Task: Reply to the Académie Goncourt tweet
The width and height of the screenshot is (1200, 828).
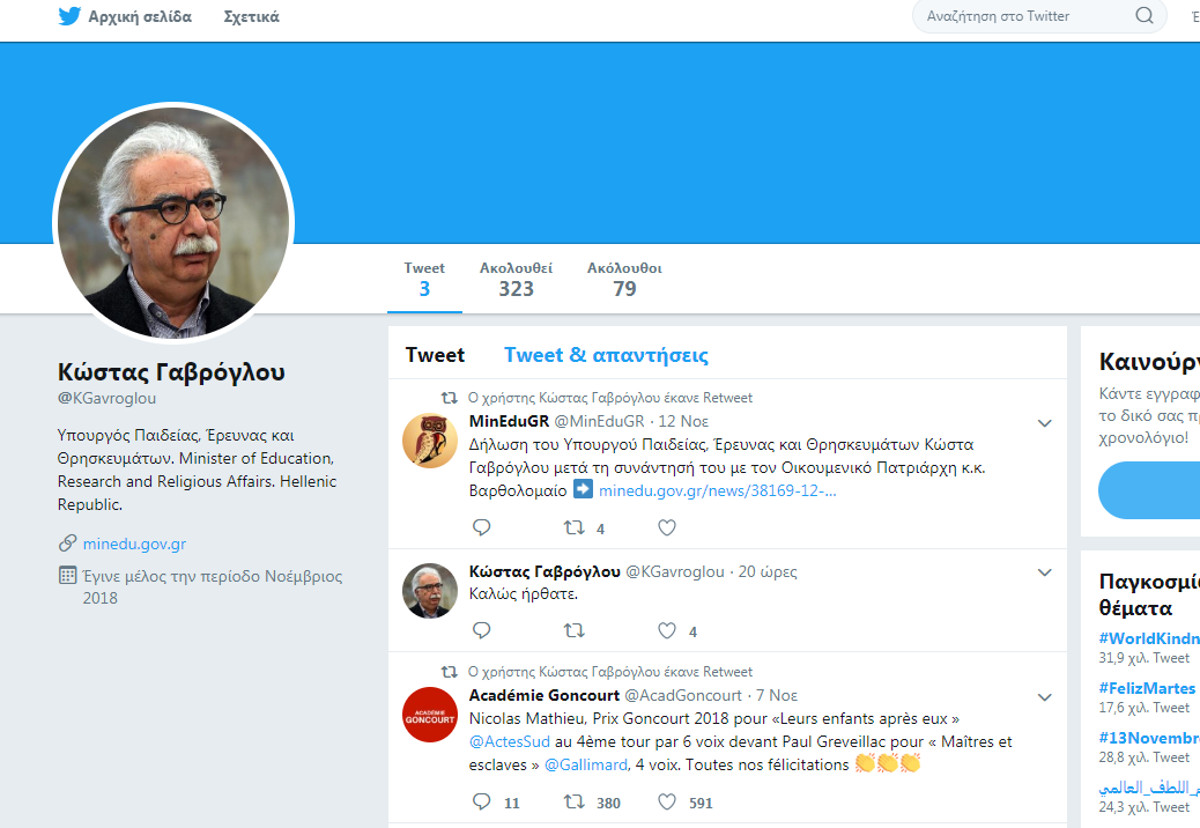Action: (481, 801)
